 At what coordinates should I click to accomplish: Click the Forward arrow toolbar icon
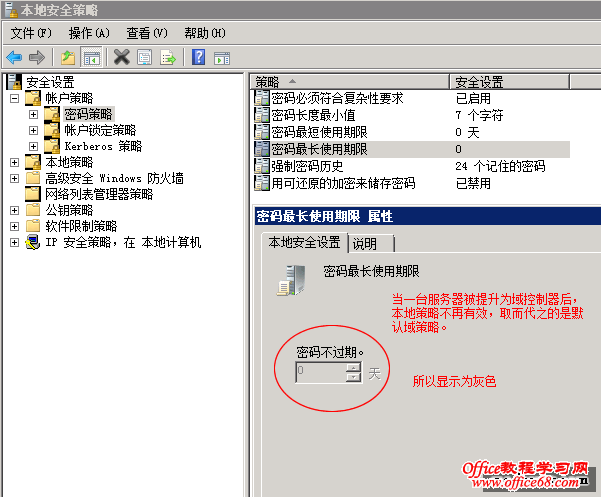coord(37,57)
